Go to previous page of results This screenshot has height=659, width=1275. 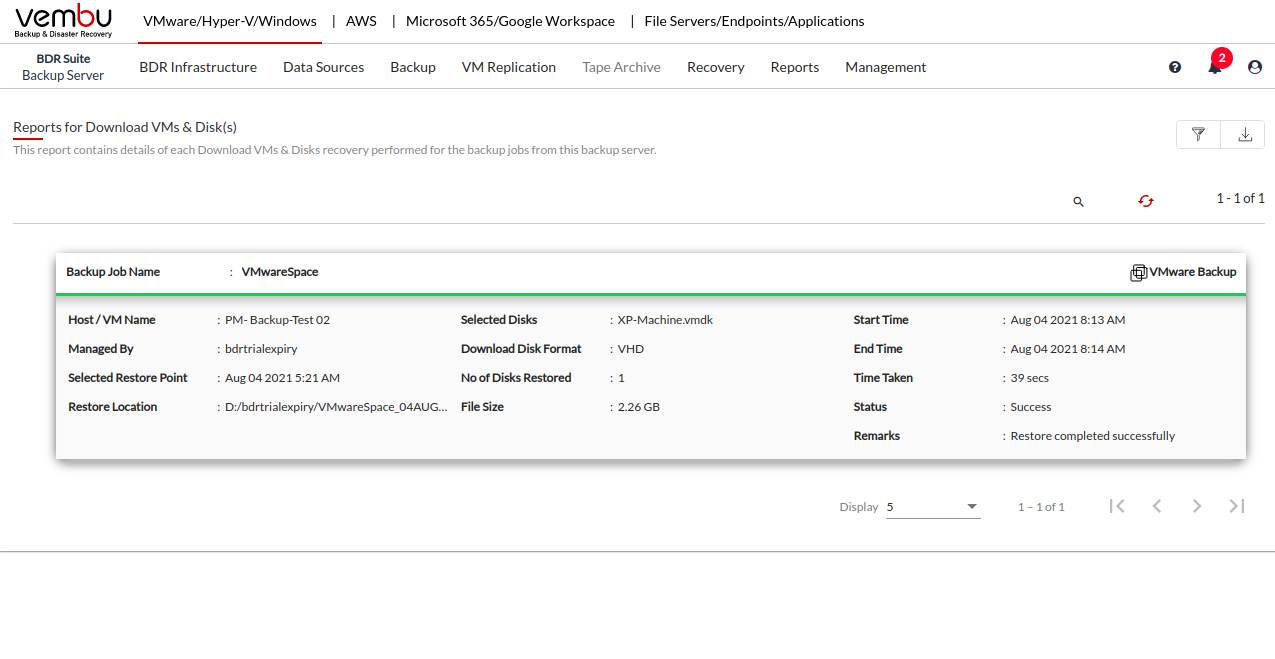[x=1157, y=506]
